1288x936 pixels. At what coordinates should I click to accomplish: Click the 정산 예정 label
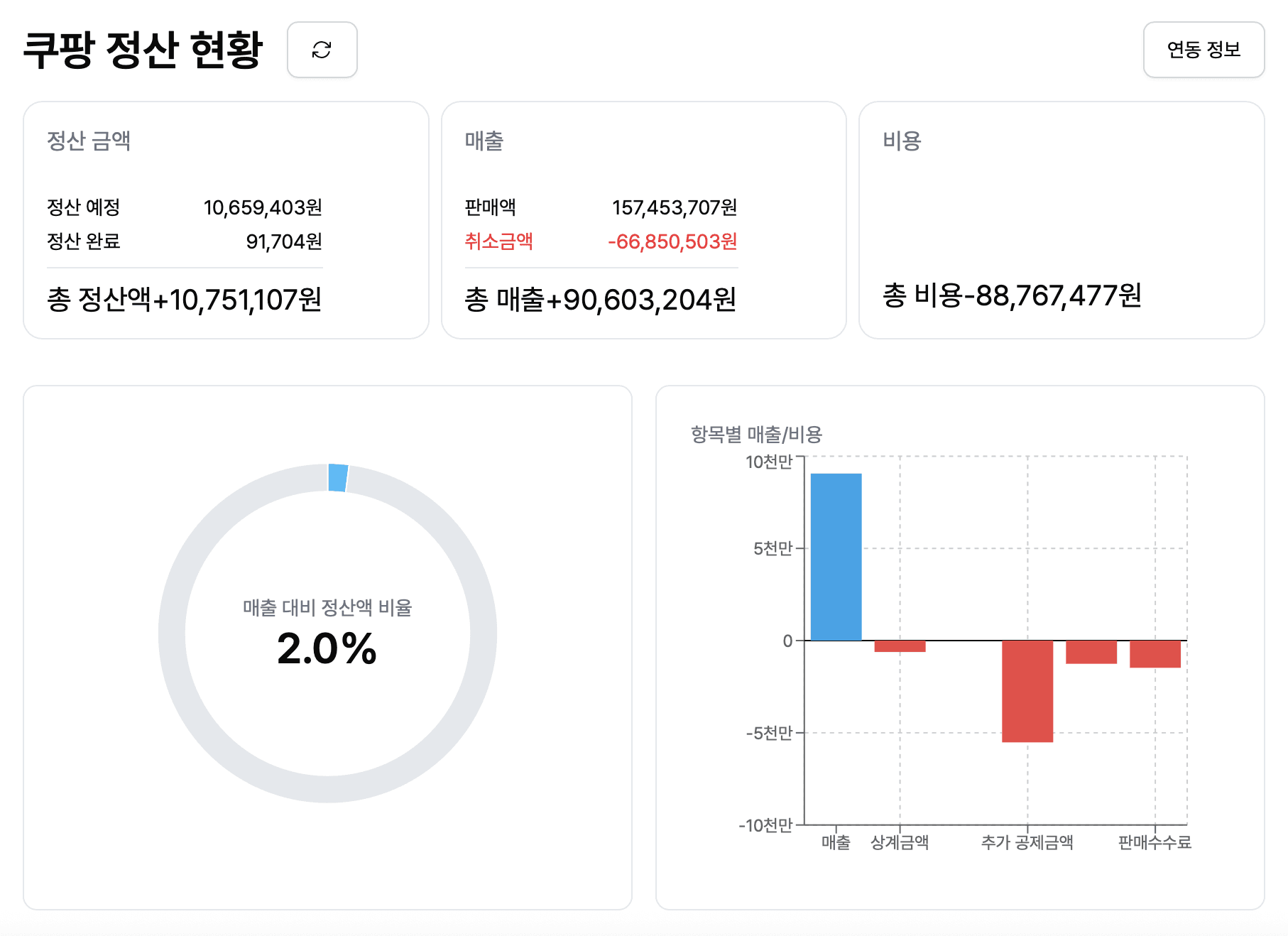pyautogui.click(x=84, y=207)
